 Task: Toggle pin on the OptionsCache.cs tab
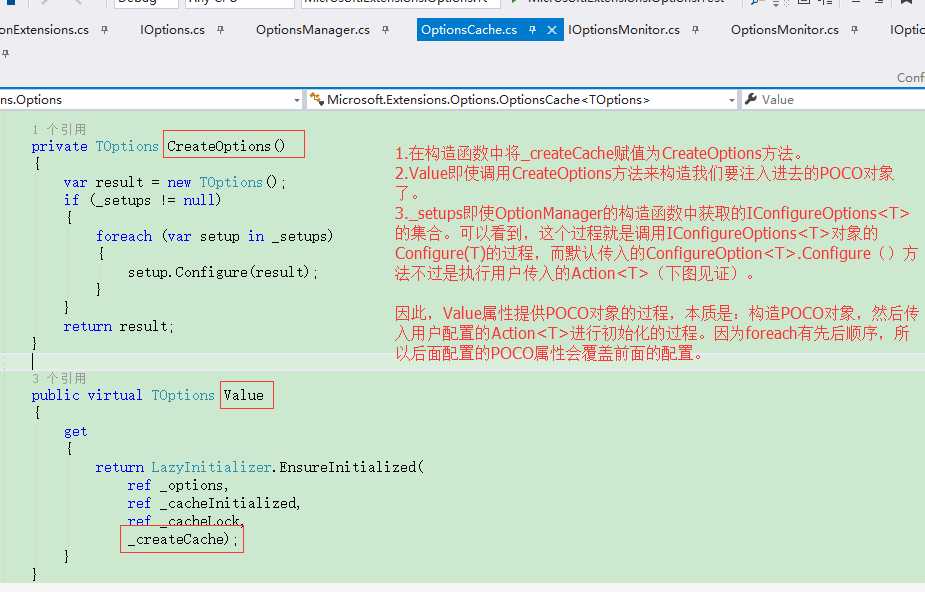pyautogui.click(x=533, y=29)
